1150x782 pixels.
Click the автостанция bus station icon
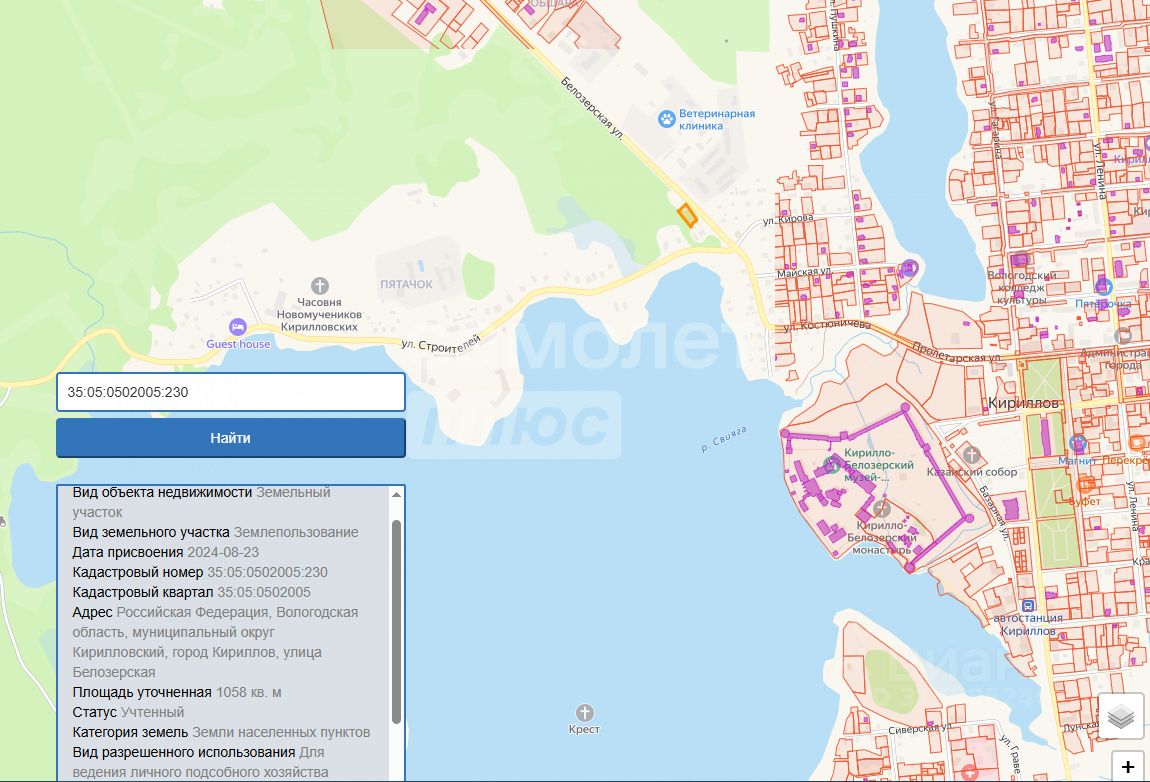1027,606
